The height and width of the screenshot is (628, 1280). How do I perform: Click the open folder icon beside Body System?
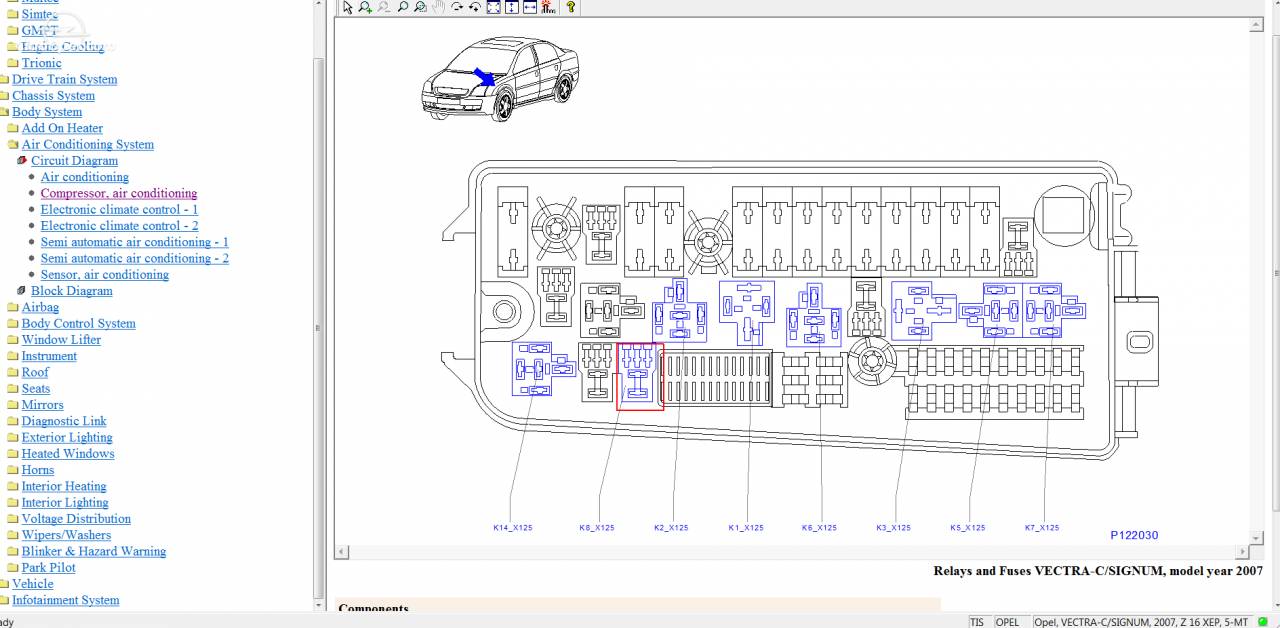[4, 112]
